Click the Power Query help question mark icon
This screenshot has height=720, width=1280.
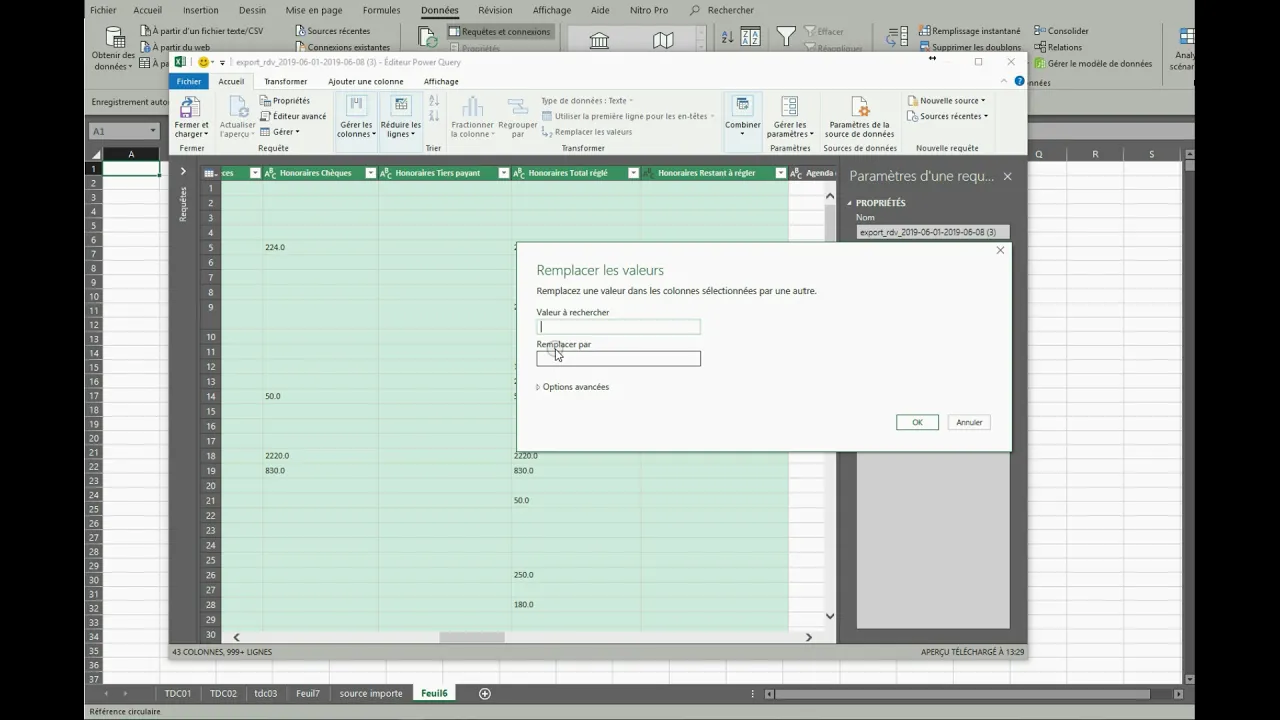click(x=1020, y=81)
